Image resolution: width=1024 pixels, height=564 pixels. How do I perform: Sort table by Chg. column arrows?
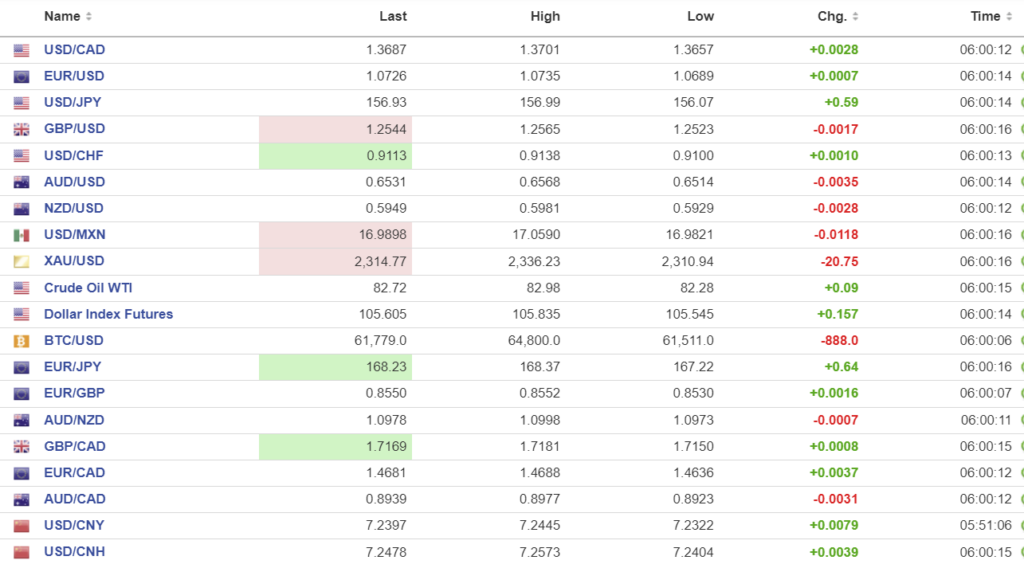(x=855, y=17)
